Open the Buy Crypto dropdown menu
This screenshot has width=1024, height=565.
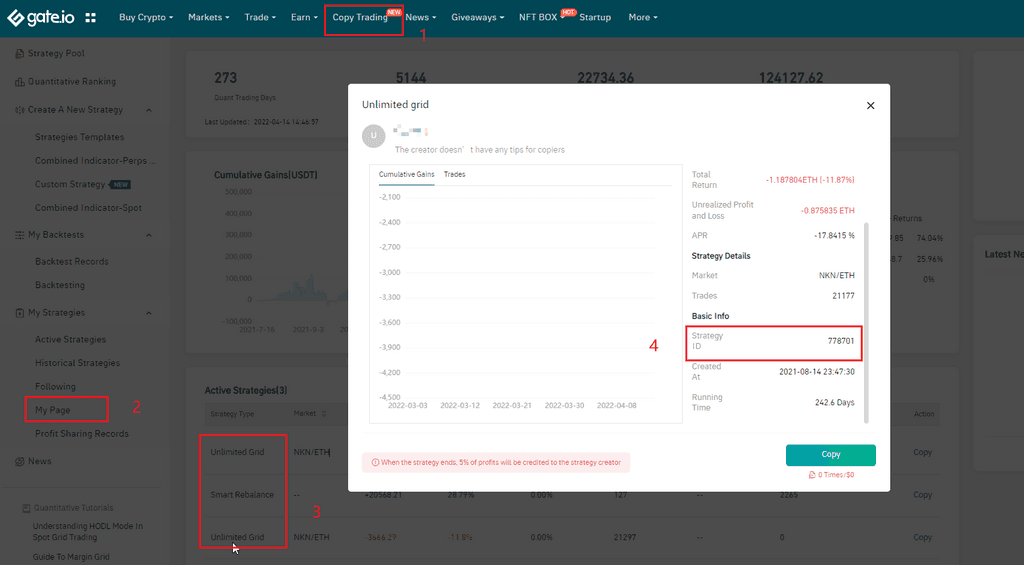click(x=145, y=17)
